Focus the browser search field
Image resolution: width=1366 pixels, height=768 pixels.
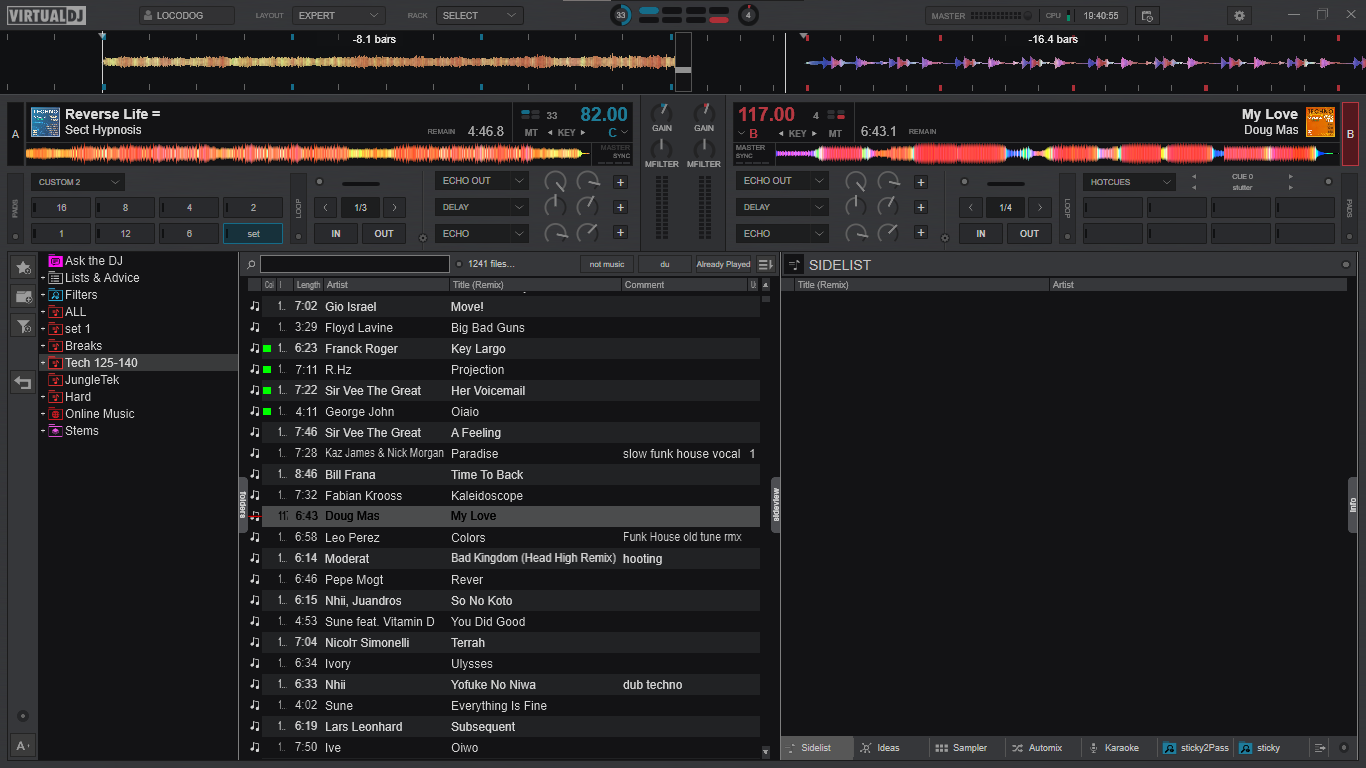click(x=354, y=264)
